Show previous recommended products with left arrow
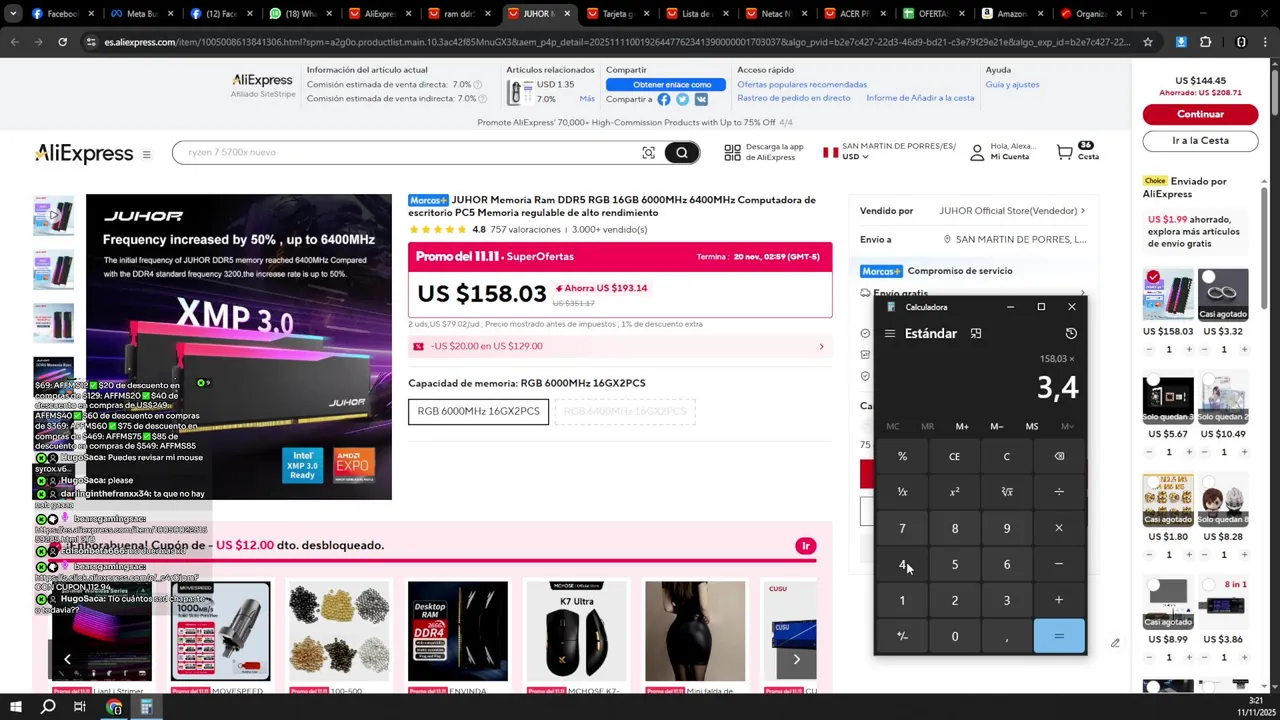Image resolution: width=1280 pixels, height=720 pixels. pyautogui.click(x=67, y=659)
